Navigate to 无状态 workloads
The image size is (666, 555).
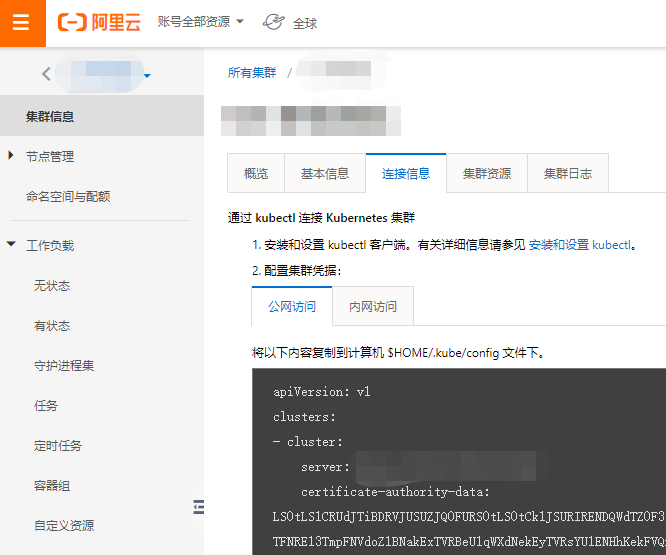click(52, 286)
